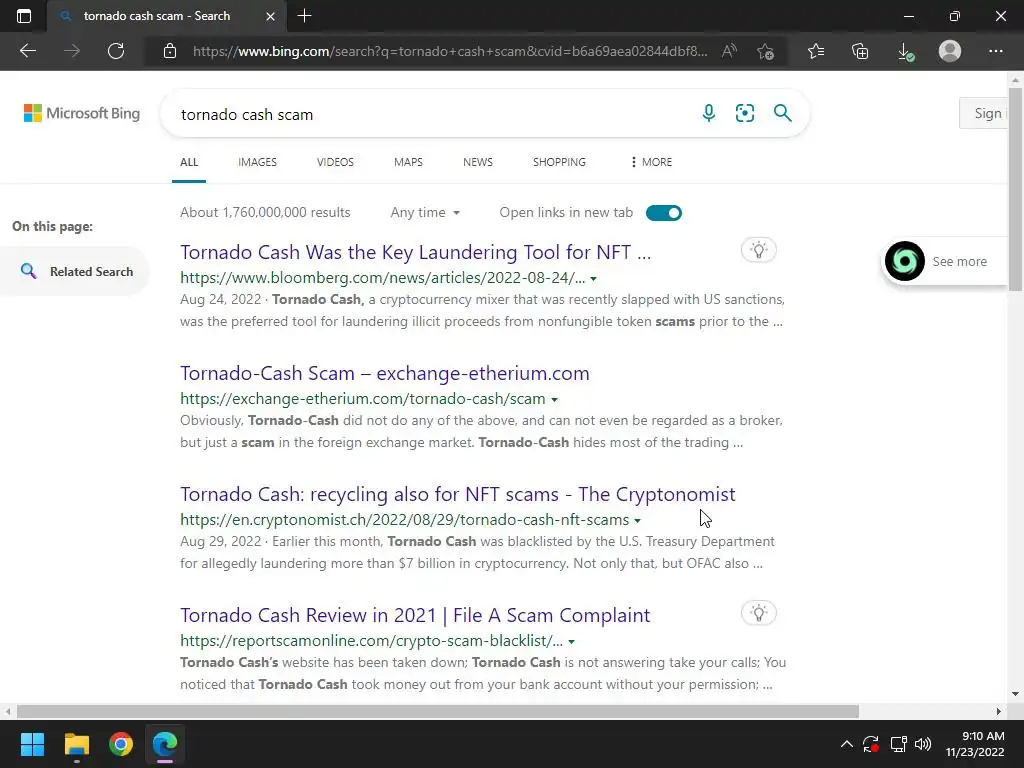
Task: Switch to the VIDEOS tab
Action: [x=335, y=162]
